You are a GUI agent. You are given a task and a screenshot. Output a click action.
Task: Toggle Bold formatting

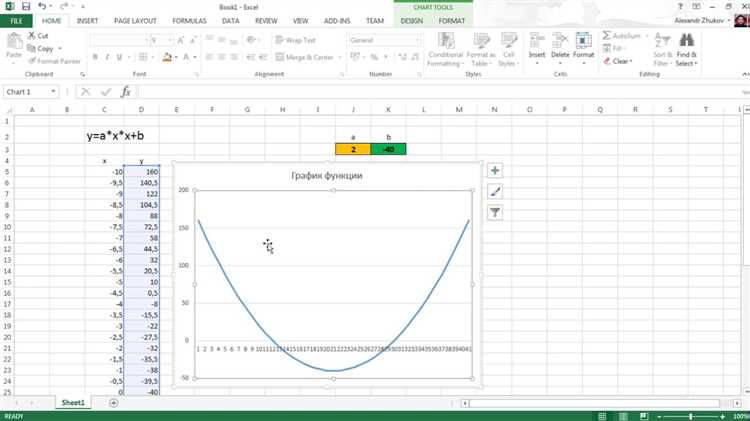click(95, 57)
